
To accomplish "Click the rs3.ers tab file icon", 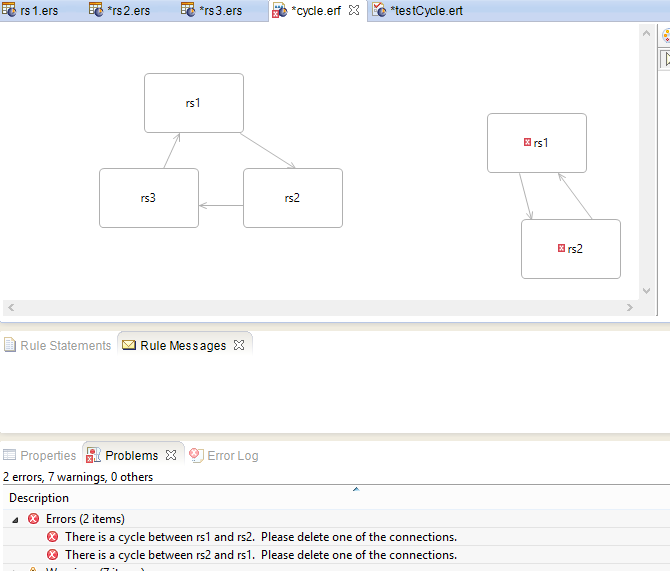I will pyautogui.click(x=188, y=9).
